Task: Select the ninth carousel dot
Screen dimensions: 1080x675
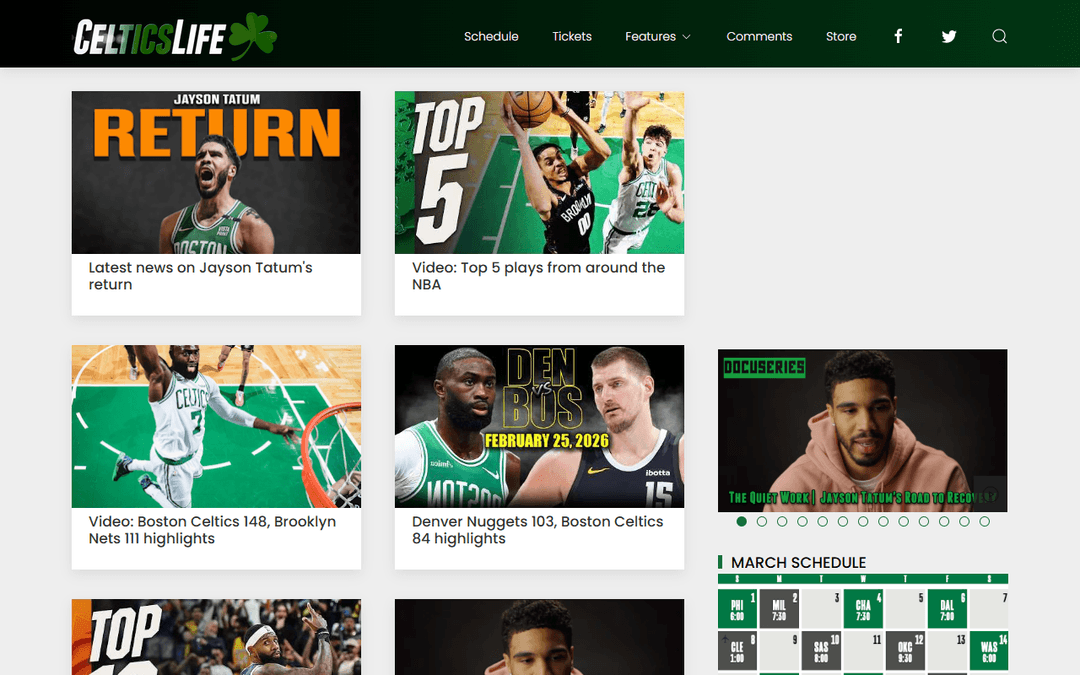Action: pos(904,521)
